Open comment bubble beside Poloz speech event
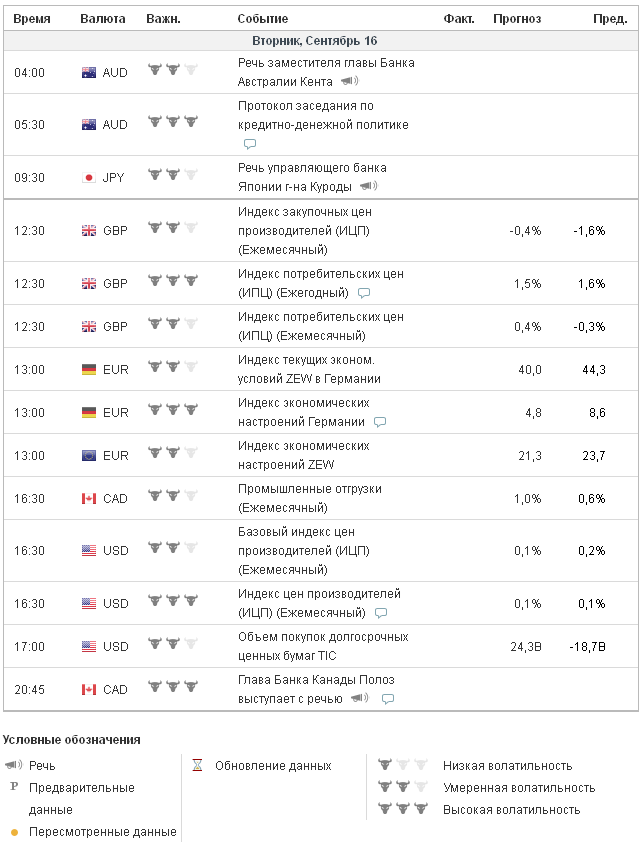 click(x=388, y=699)
